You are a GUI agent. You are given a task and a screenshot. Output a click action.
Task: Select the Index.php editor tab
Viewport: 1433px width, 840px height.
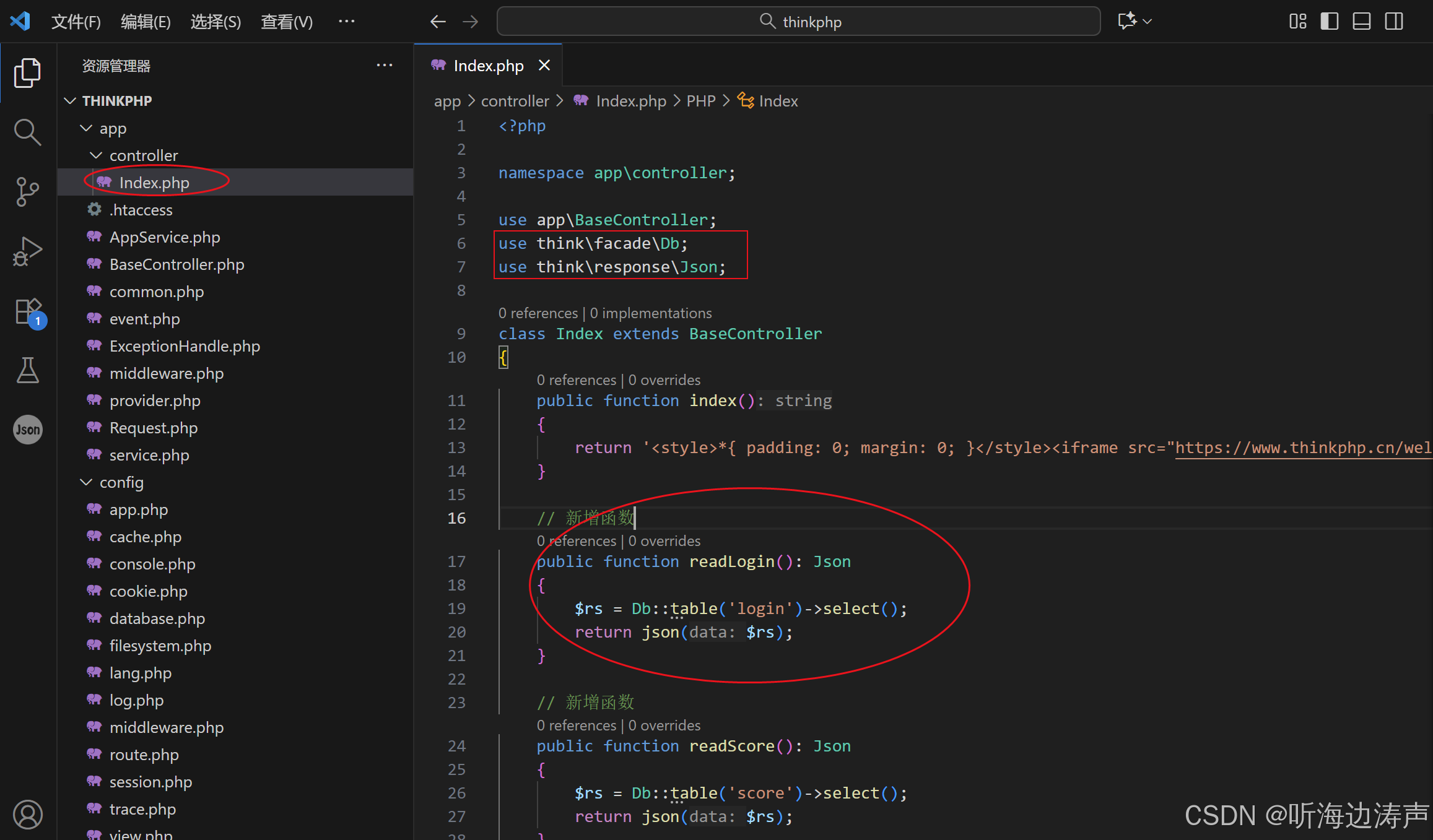tap(489, 65)
